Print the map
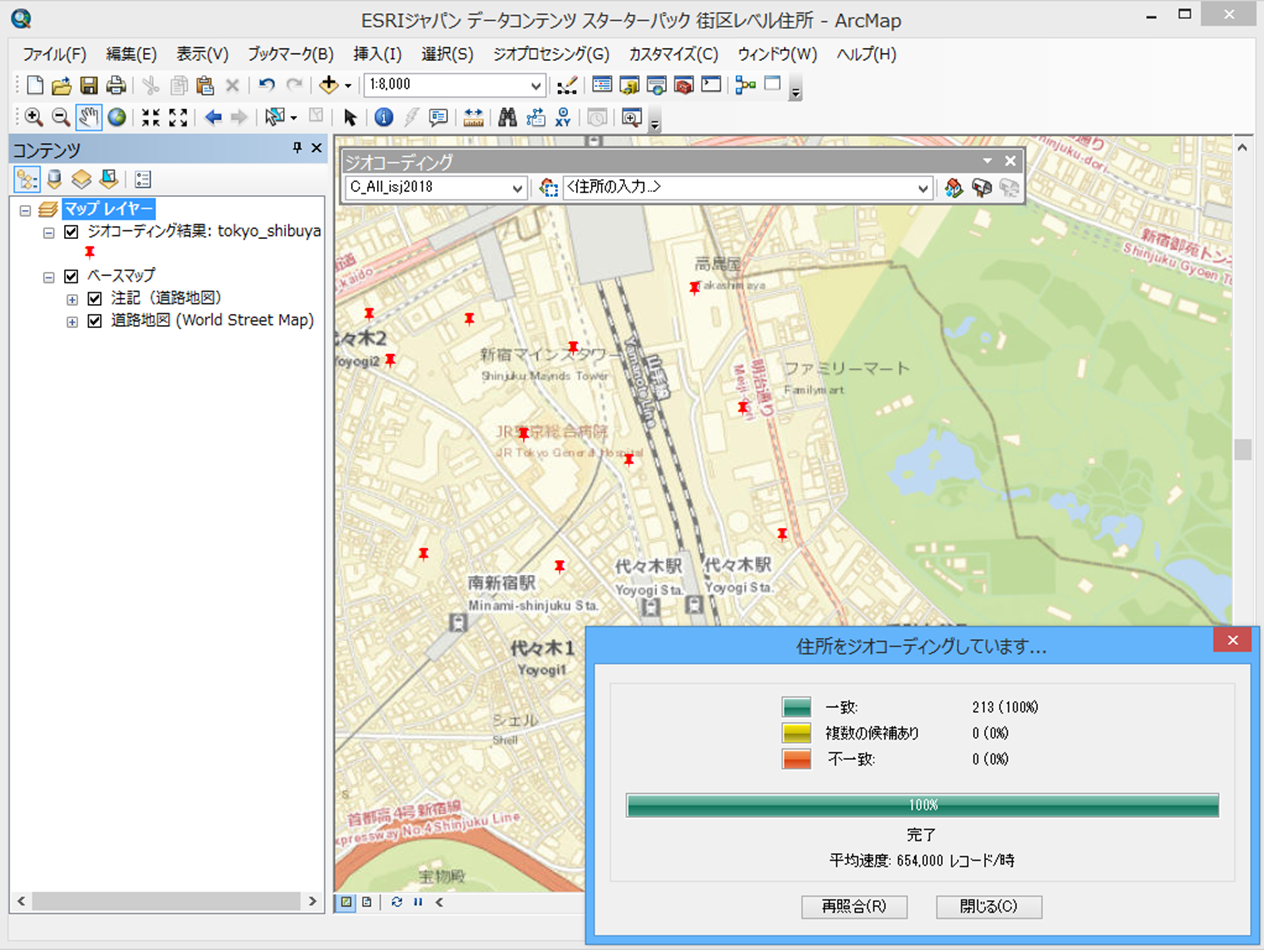The height and width of the screenshot is (950, 1264). point(116,85)
